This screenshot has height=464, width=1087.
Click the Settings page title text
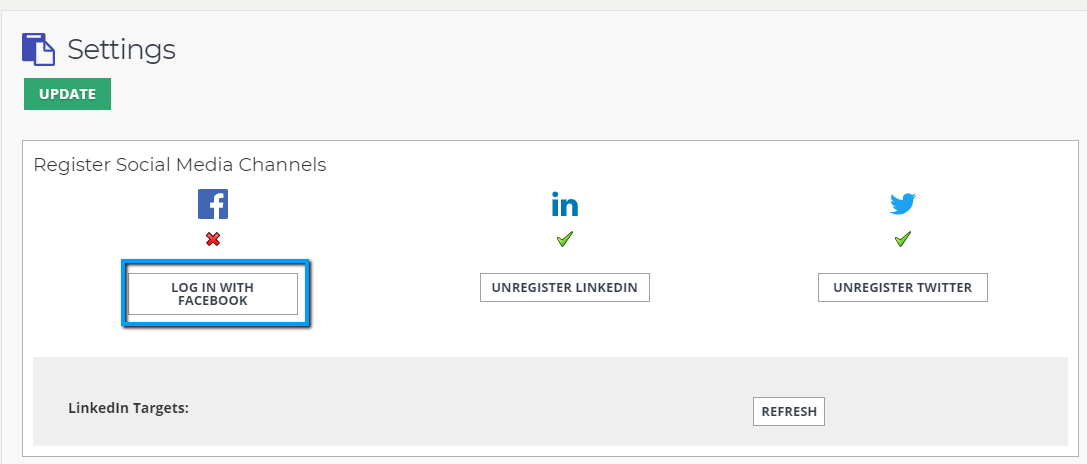click(x=121, y=49)
